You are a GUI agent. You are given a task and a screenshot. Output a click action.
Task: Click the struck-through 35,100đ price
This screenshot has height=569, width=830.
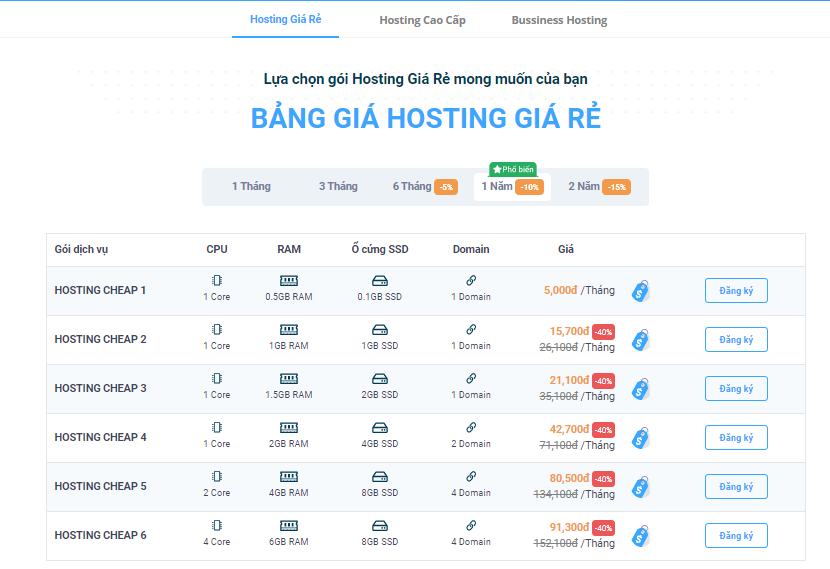558,396
